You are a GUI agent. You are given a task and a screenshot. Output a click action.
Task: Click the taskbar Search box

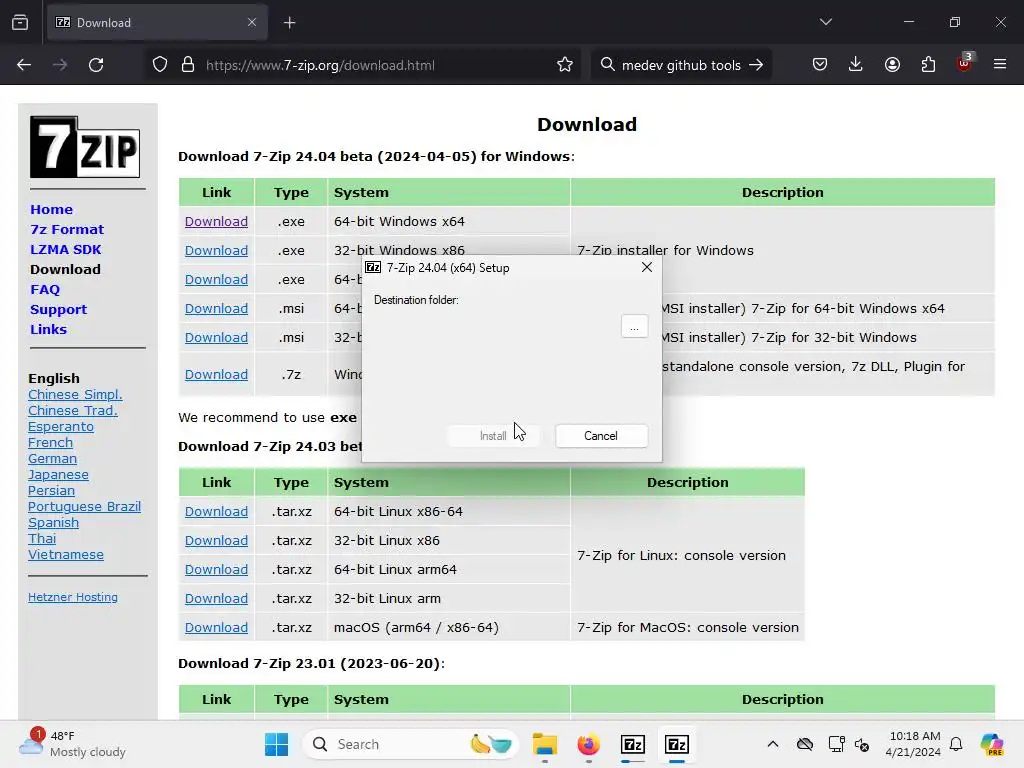click(x=409, y=744)
